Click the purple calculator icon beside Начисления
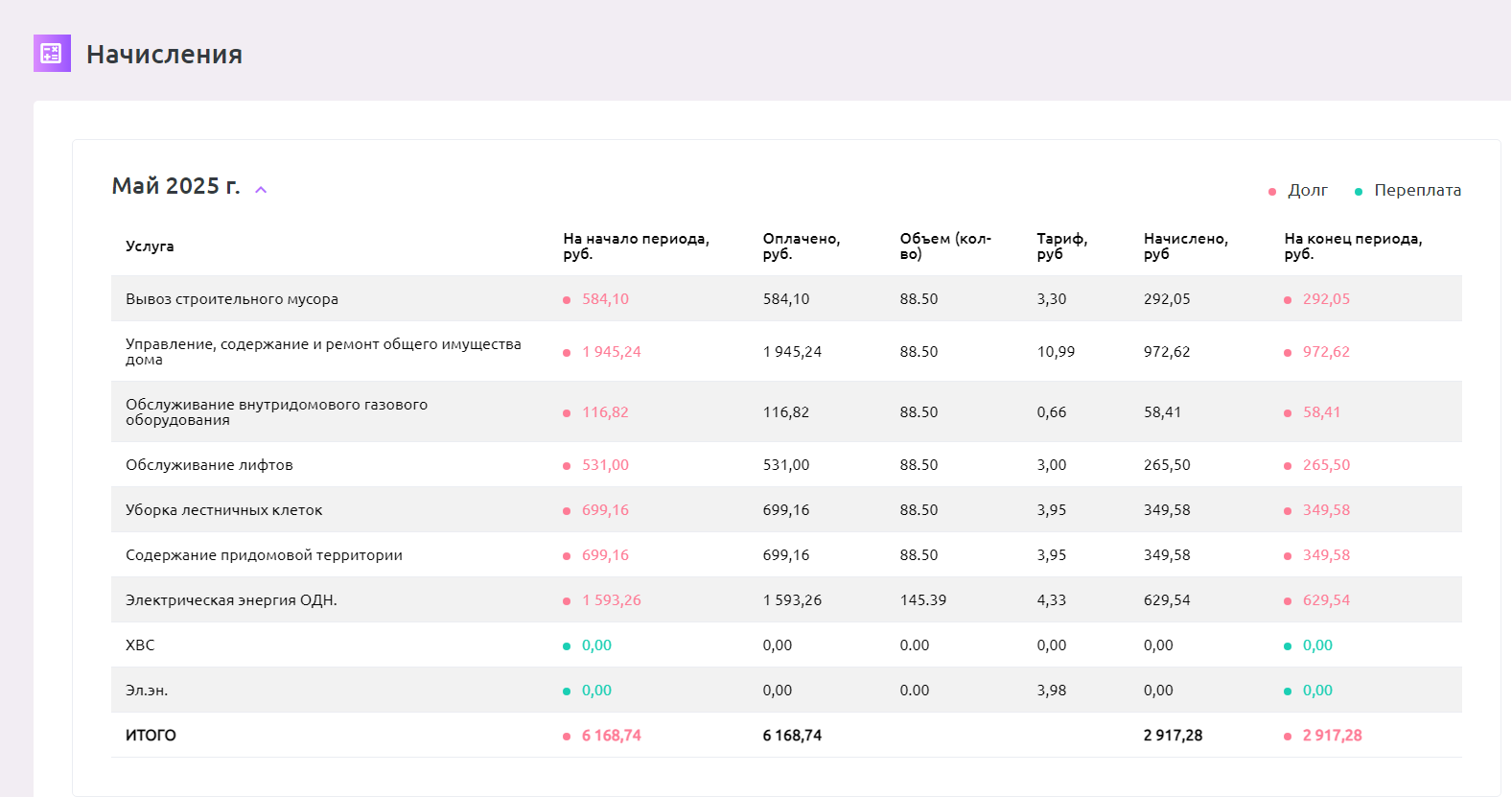This screenshot has height=797, width=1512. [52, 54]
